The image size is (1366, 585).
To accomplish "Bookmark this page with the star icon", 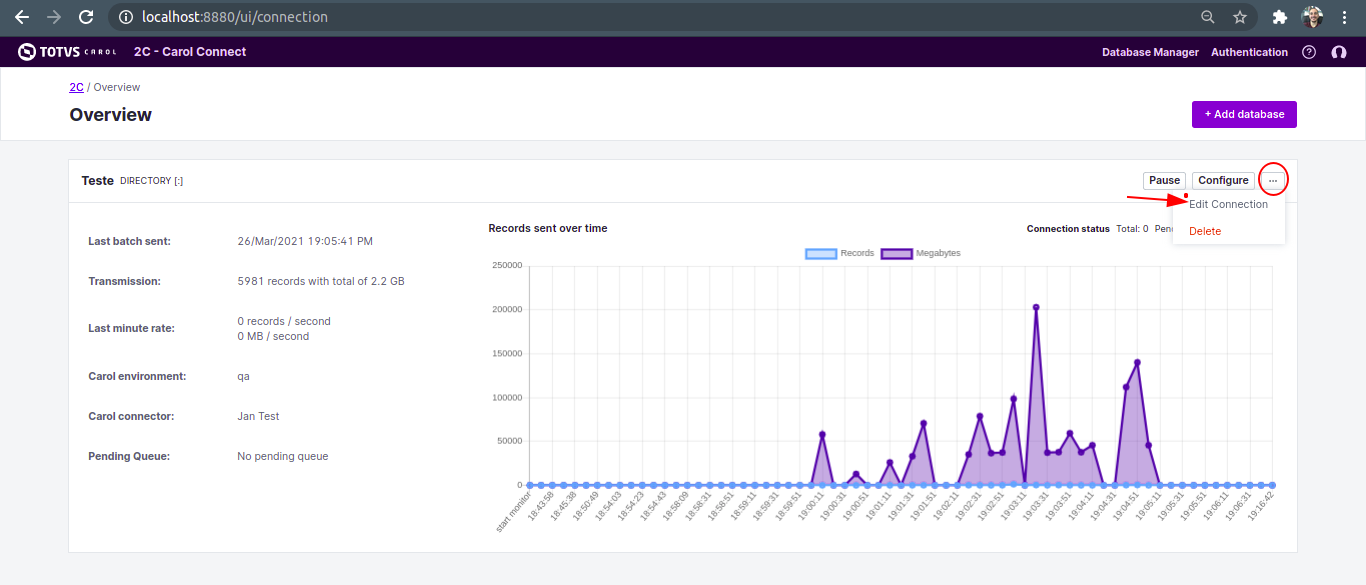I will (x=1240, y=17).
